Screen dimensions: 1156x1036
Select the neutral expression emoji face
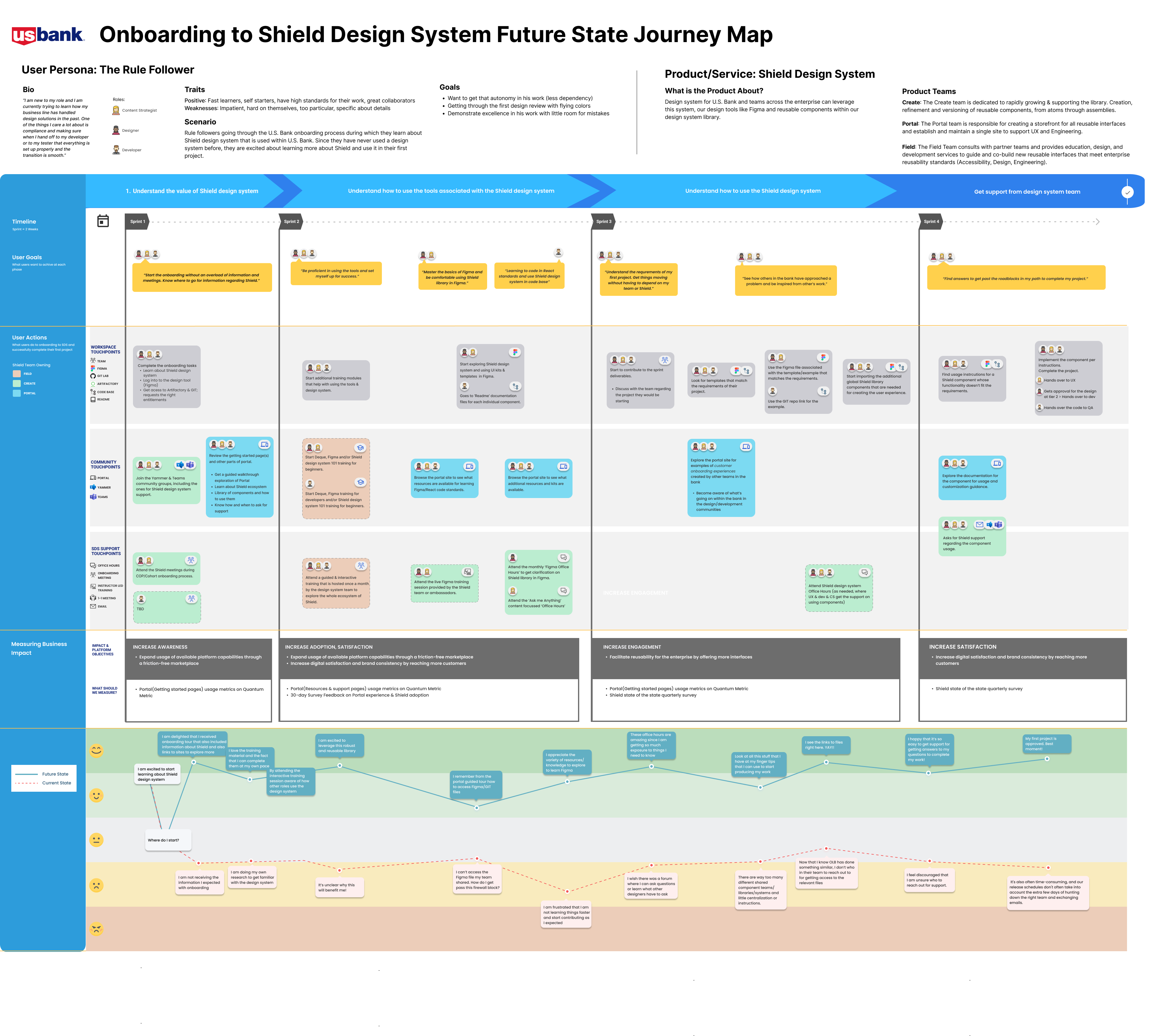(x=97, y=840)
